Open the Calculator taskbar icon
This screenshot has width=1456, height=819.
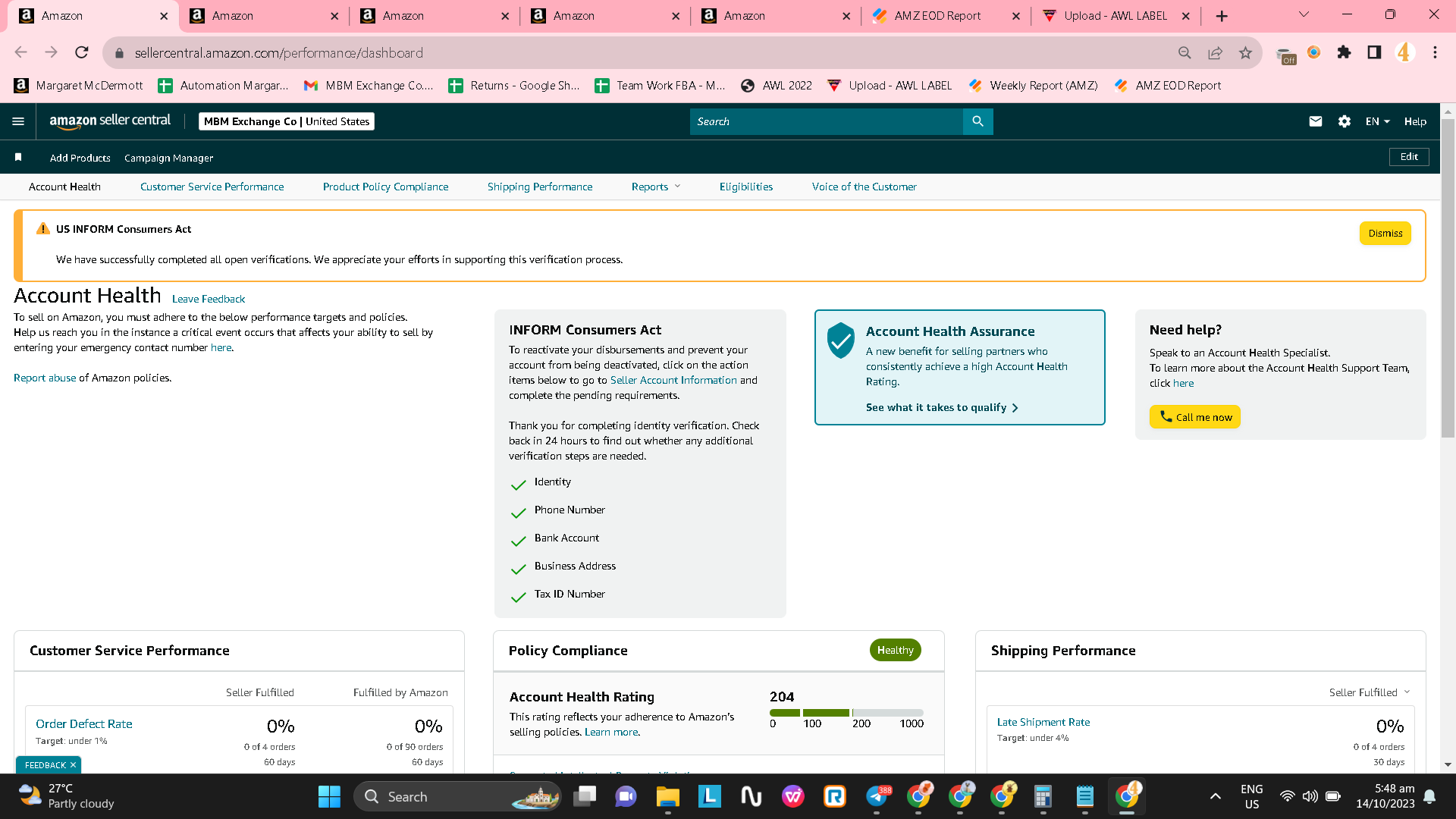[x=1043, y=796]
